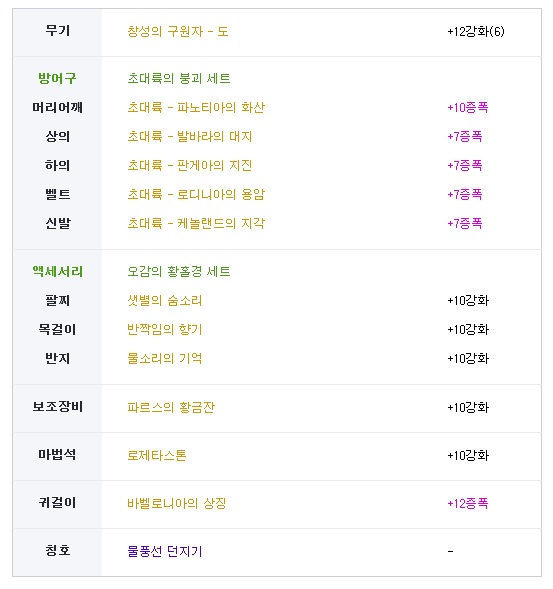Click the 액세서리 category header
This screenshot has height=589, width=553.
(57, 271)
